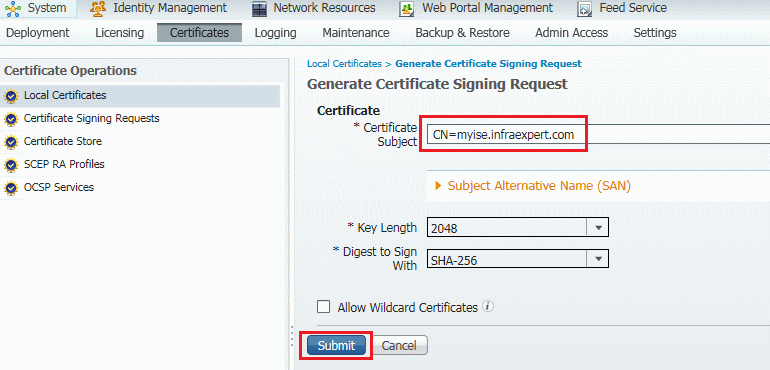Click the Web Portal Management icon
Image resolution: width=770 pixels, height=370 pixels.
(407, 9)
